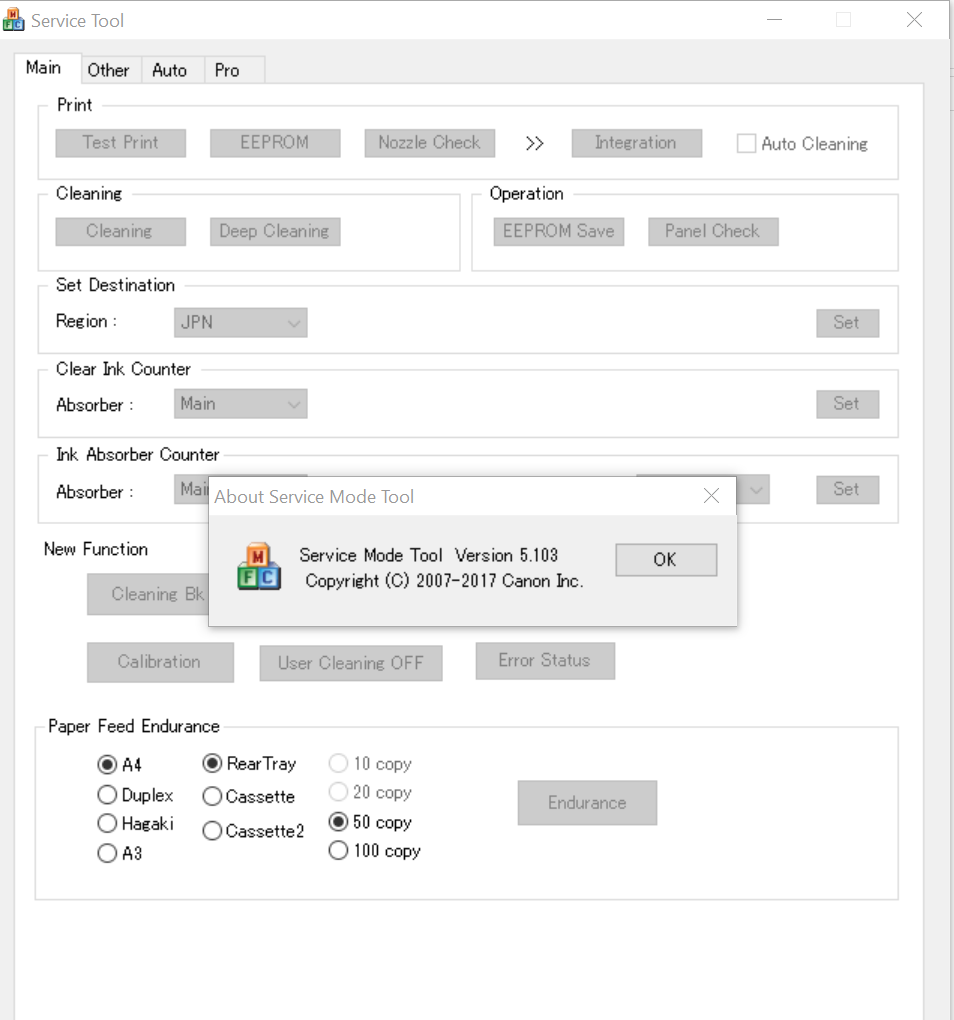The image size is (954, 1020).
Task: Select the A4 paper radio button
Action: (107, 764)
